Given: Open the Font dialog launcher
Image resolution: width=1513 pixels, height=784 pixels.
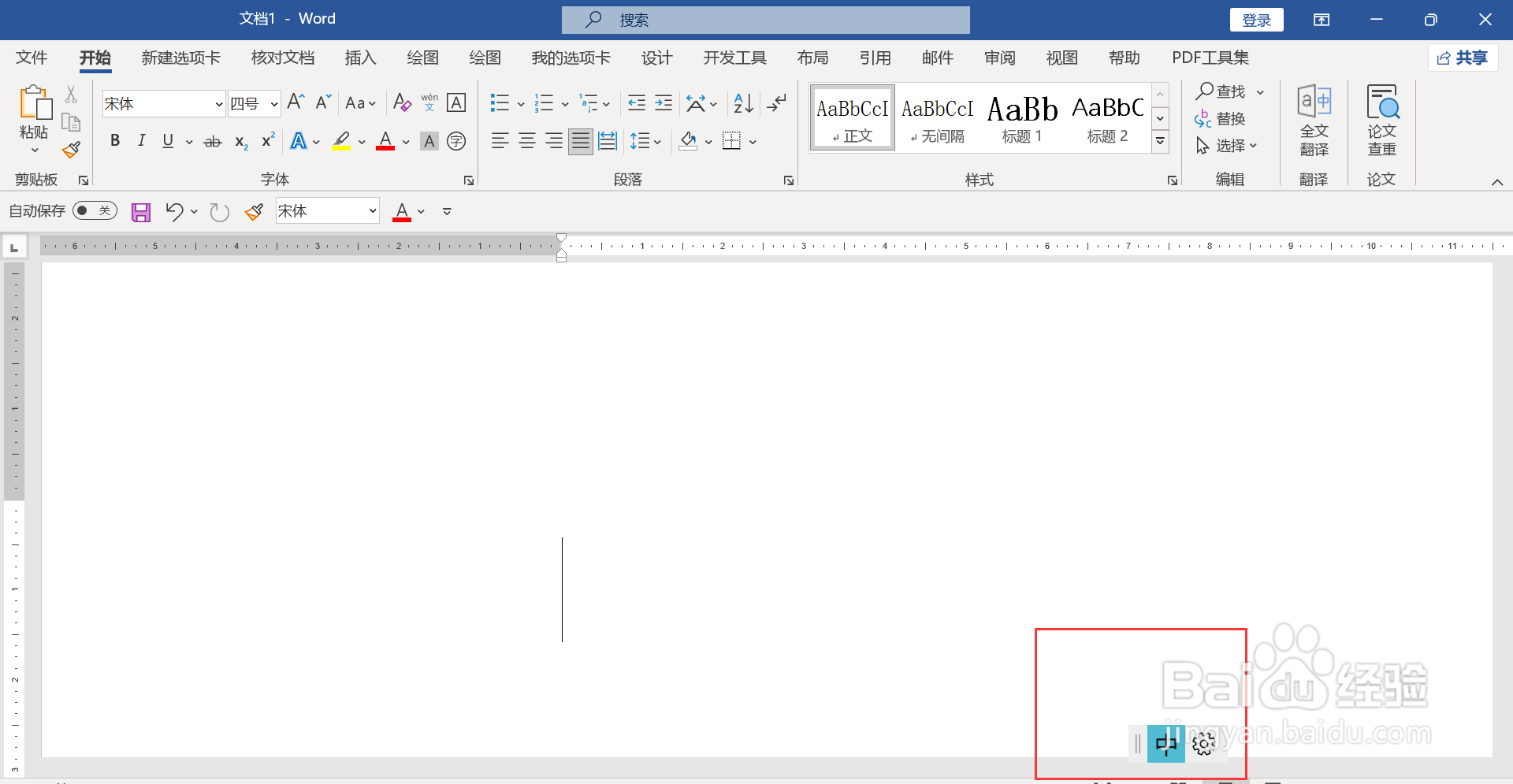Looking at the screenshot, I should [x=469, y=180].
